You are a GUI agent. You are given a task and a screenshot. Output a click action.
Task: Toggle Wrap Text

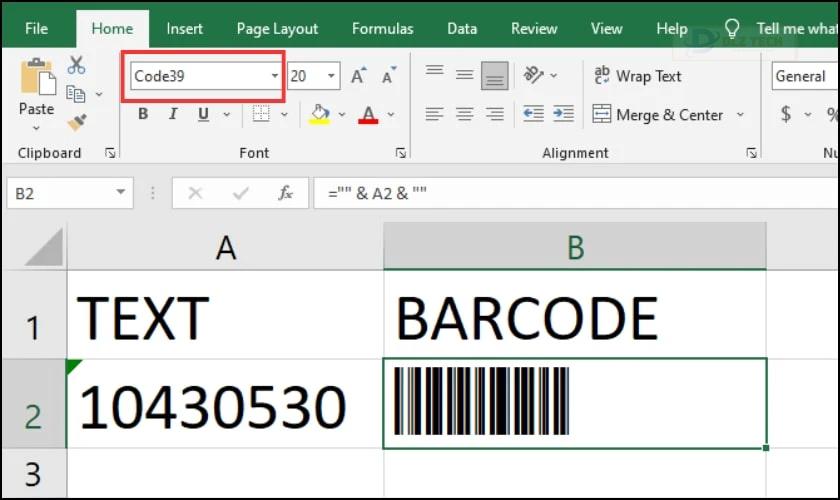coord(638,76)
